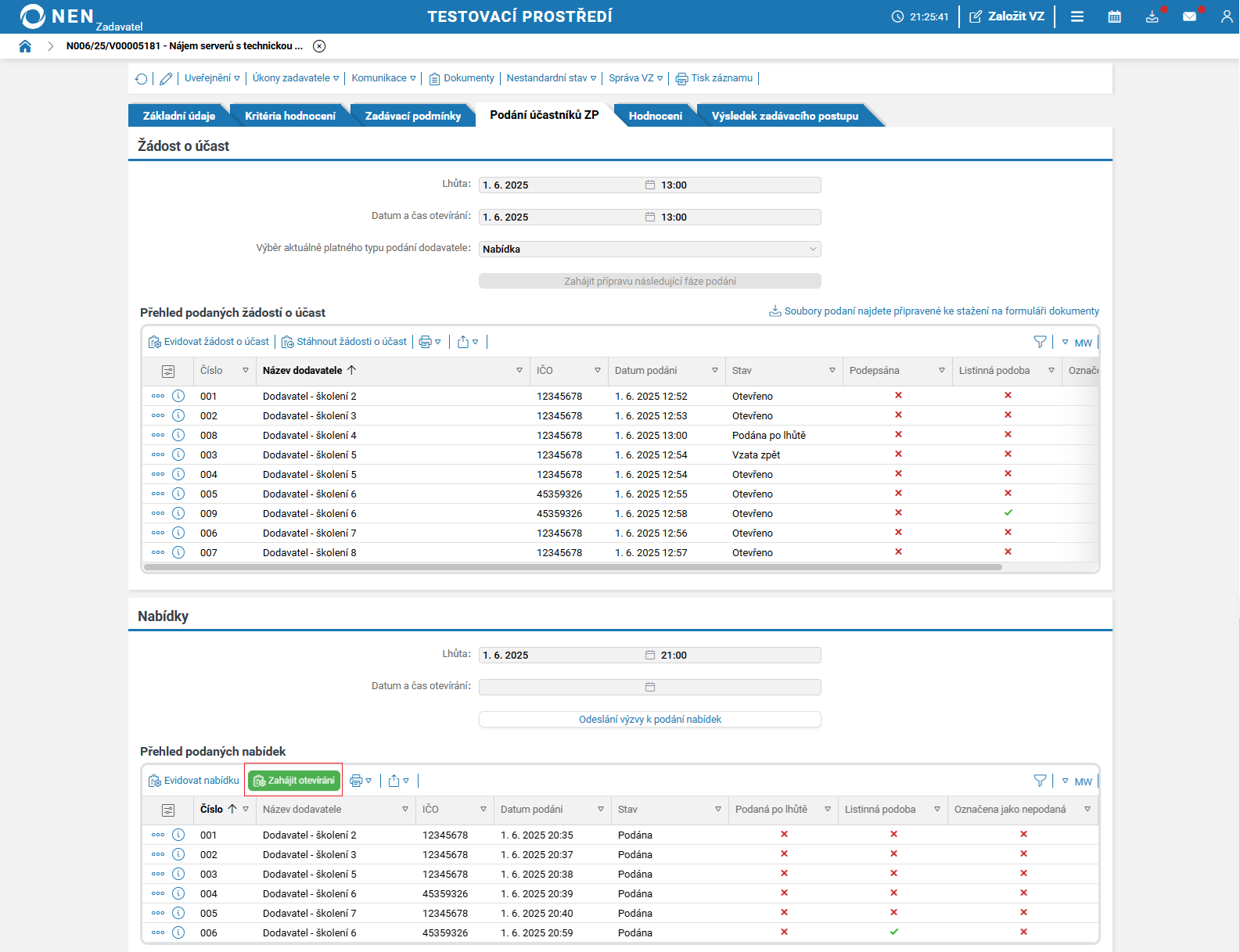This screenshot has height=952, width=1240.
Task: Switch to the Zadávací podmínky tab
Action: [412, 116]
